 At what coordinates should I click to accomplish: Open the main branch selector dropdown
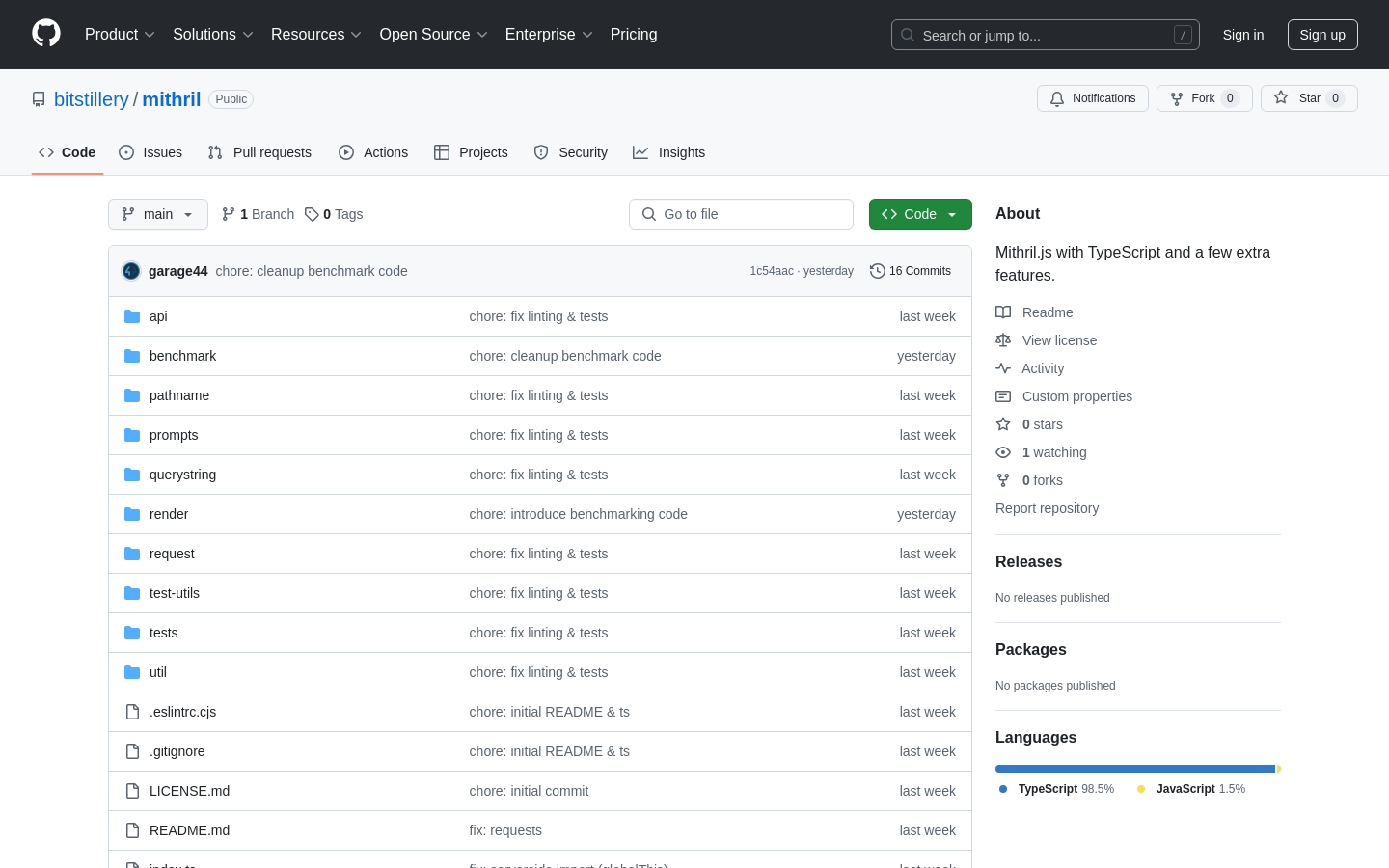click(x=158, y=214)
